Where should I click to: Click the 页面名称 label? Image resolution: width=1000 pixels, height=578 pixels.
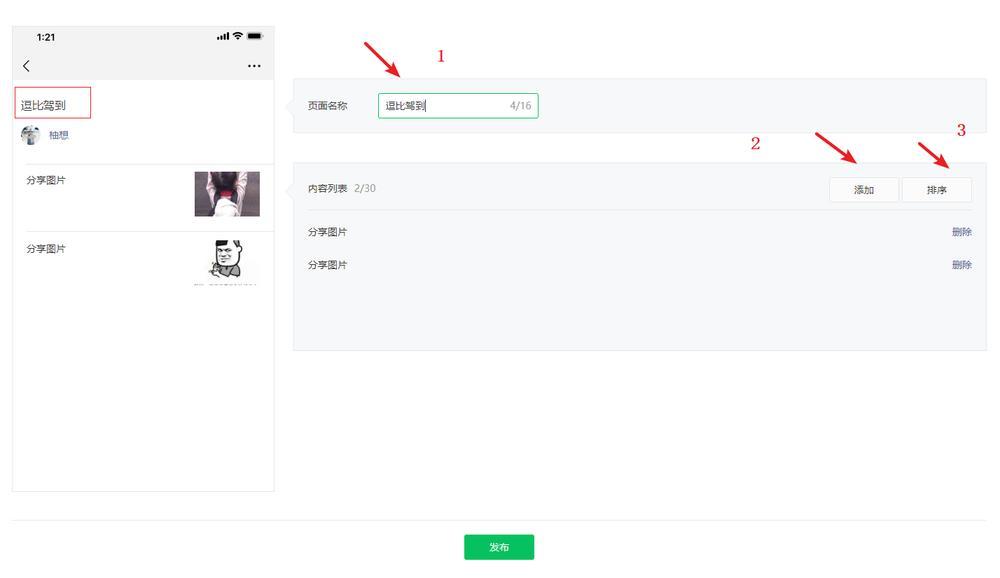pyautogui.click(x=327, y=106)
